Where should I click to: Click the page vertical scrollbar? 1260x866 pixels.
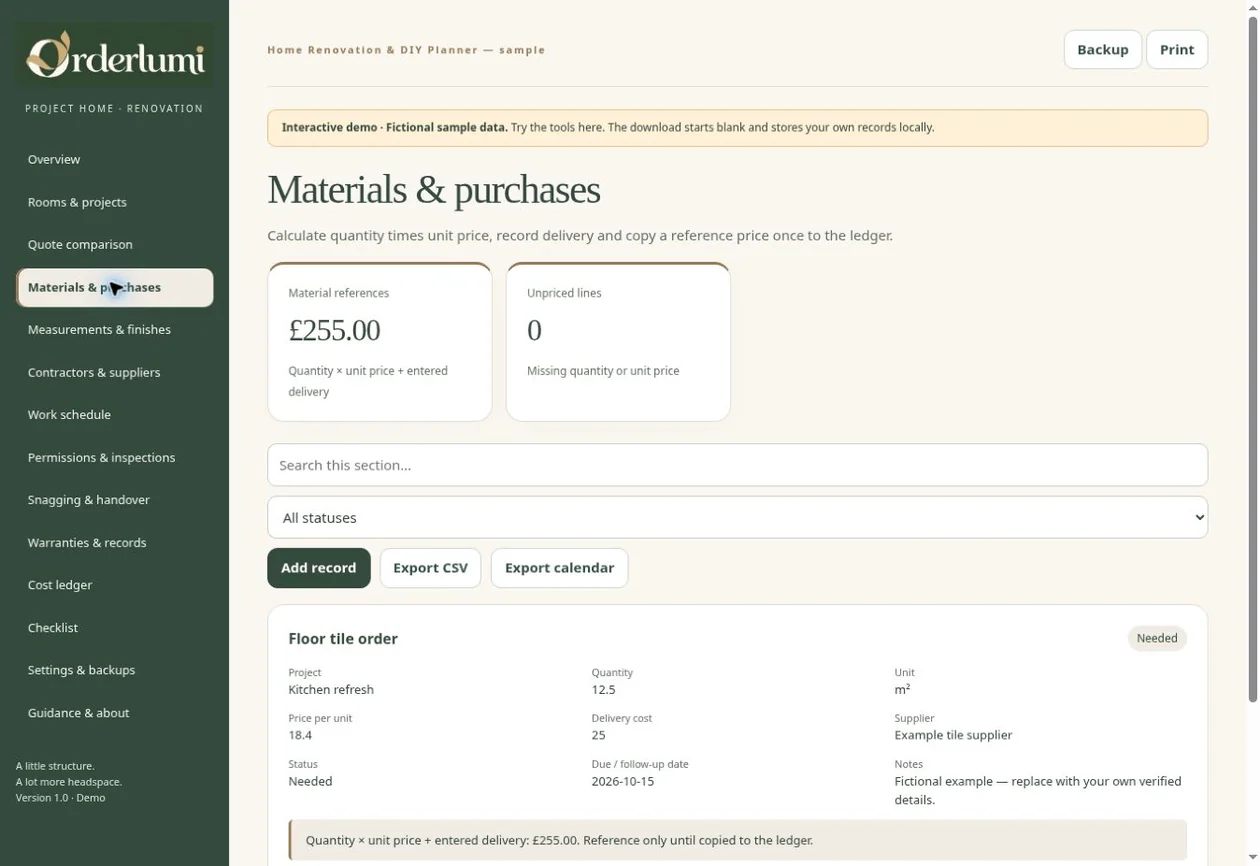1251,360
